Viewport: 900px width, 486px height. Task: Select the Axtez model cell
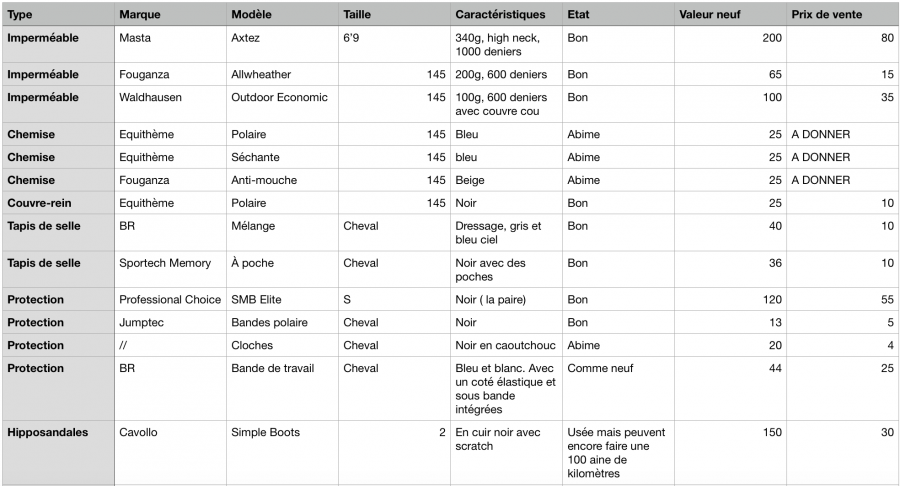[282, 44]
